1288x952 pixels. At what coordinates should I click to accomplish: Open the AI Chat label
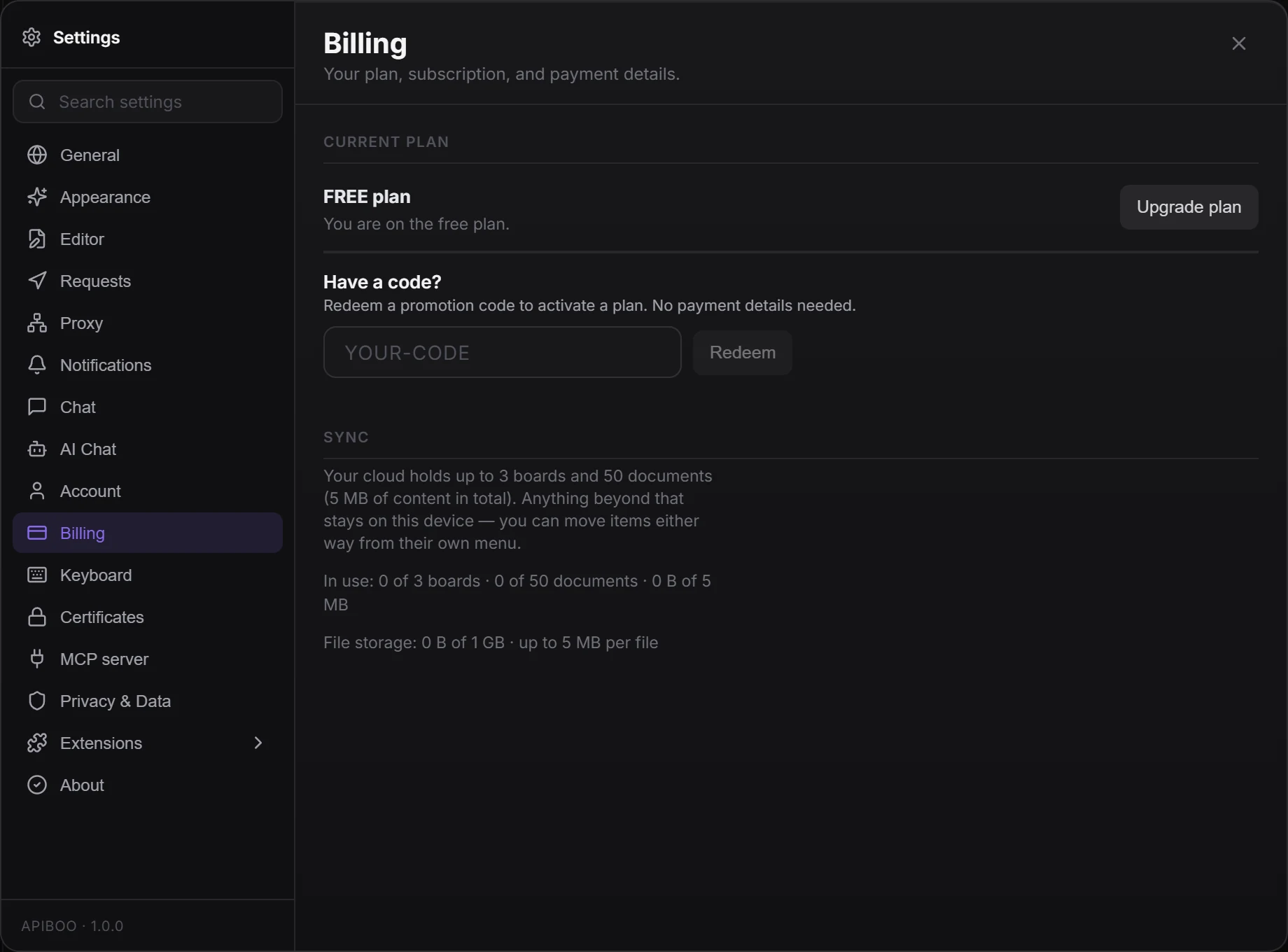pyautogui.click(x=88, y=449)
